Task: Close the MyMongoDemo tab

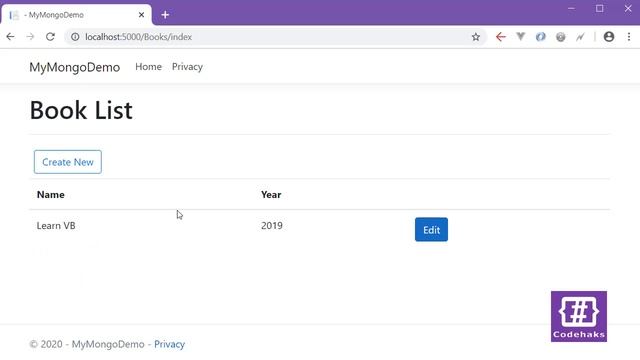Action: (x=141, y=15)
